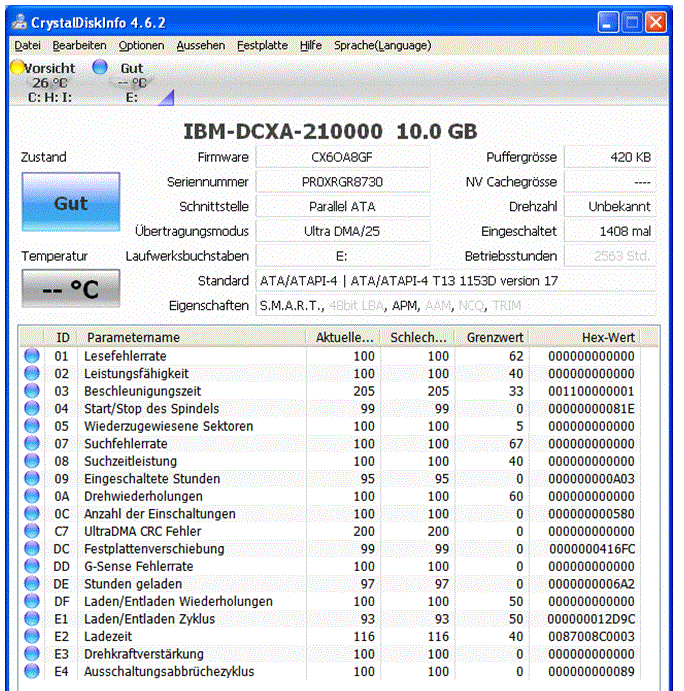This screenshot has width=684, height=691.
Task: Click the status orb for 08 Suchzeitleistung
Action: coord(32,461)
